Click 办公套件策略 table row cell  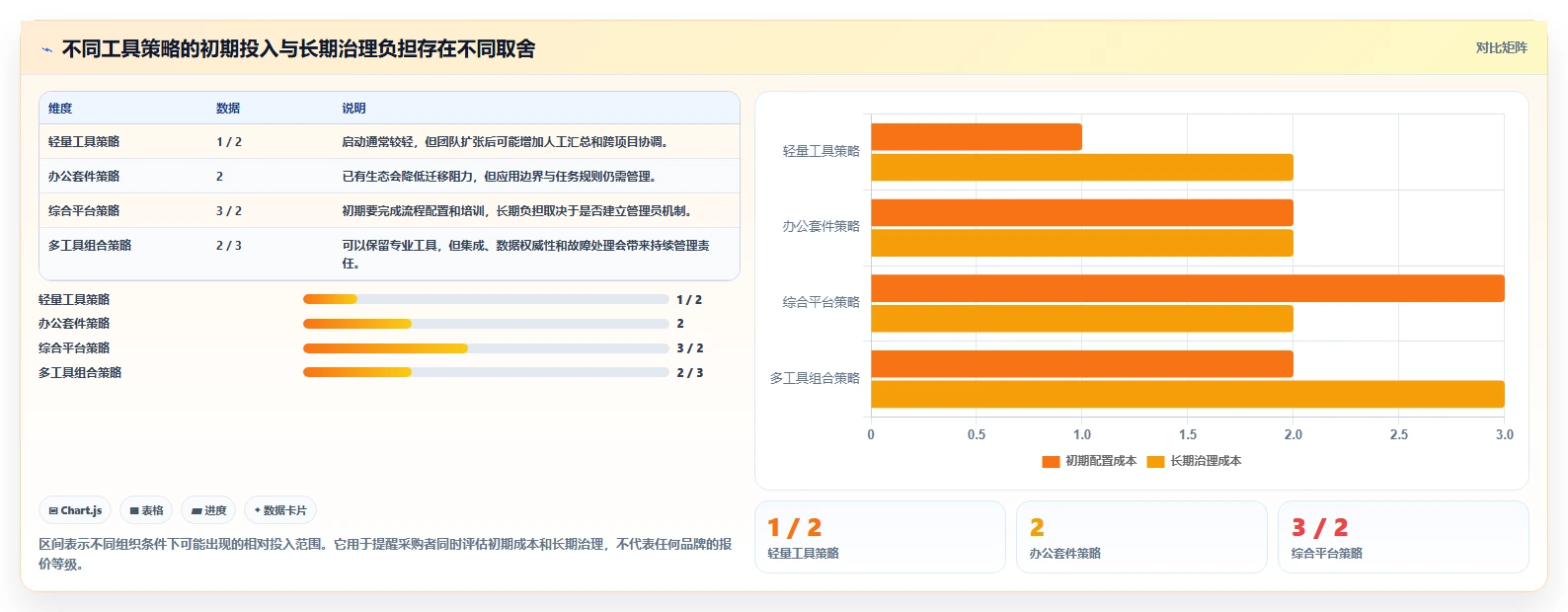coord(84,177)
